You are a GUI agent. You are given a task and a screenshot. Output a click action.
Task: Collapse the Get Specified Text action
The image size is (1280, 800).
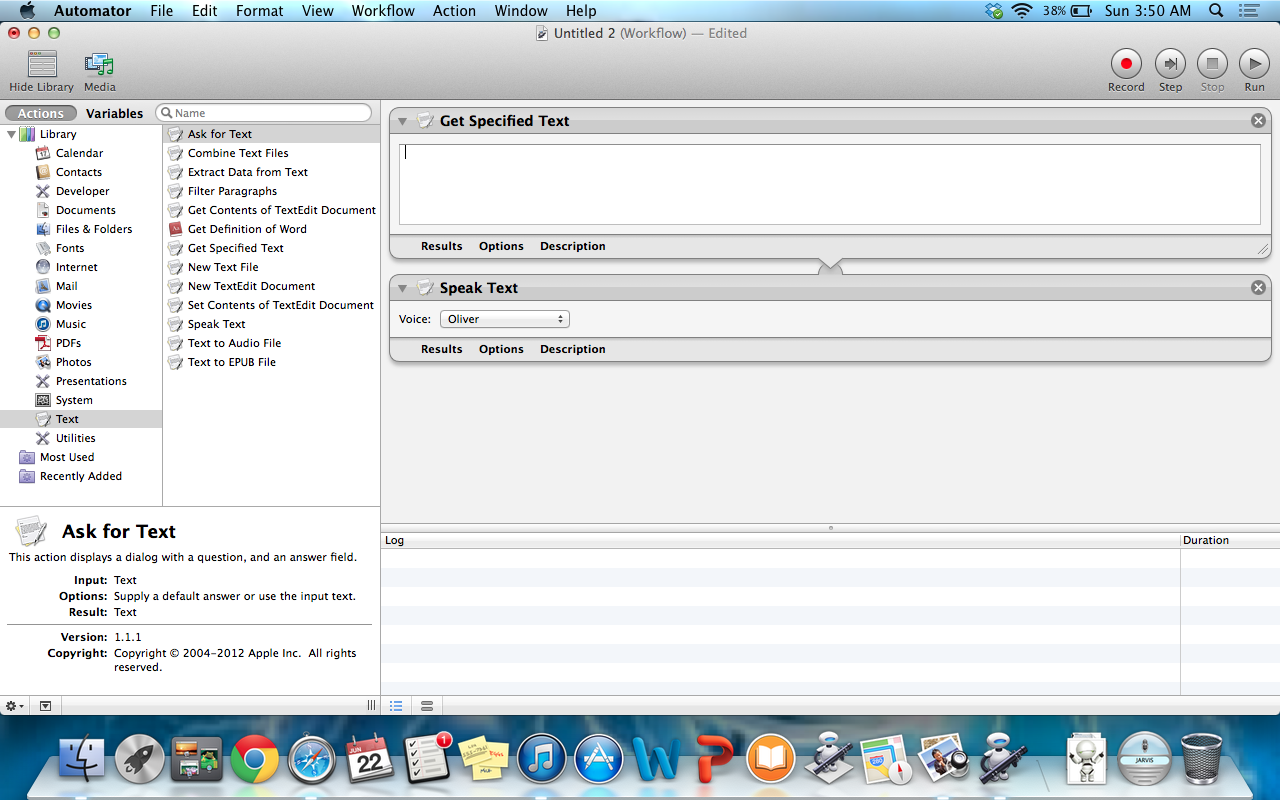click(402, 121)
